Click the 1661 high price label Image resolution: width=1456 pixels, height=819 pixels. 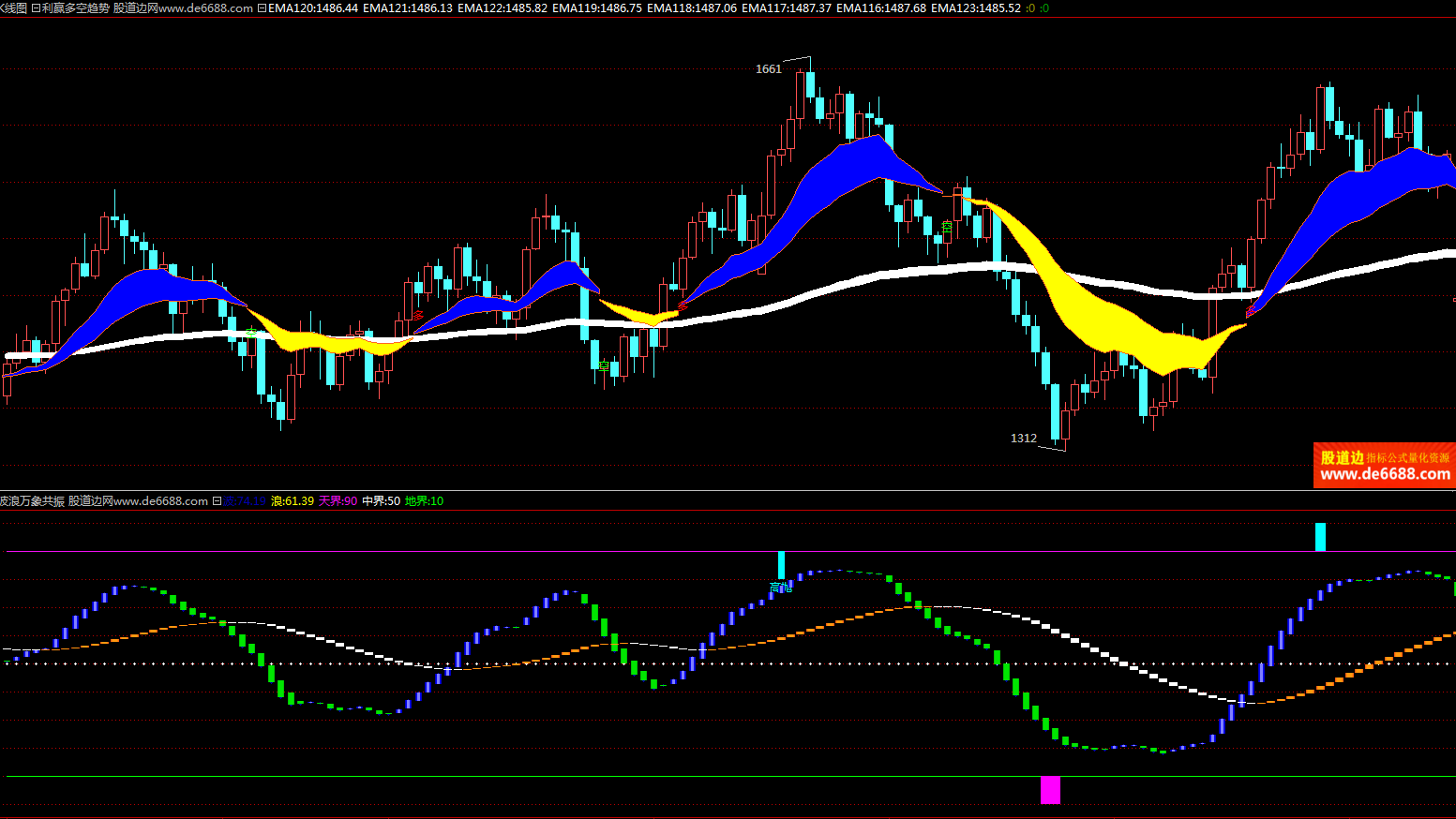point(768,69)
